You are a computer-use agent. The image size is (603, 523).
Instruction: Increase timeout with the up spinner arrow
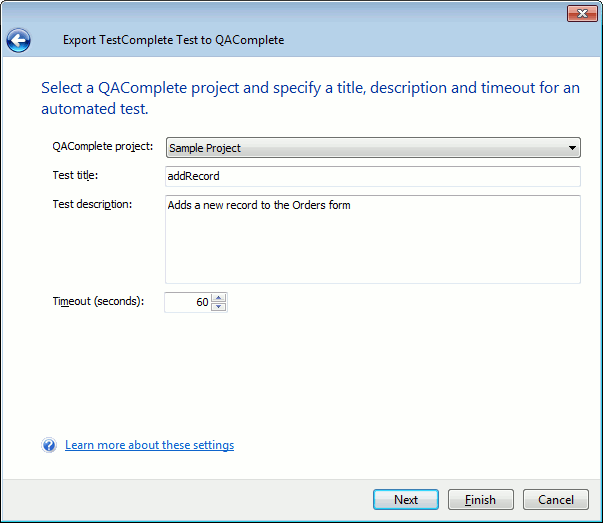click(x=219, y=297)
